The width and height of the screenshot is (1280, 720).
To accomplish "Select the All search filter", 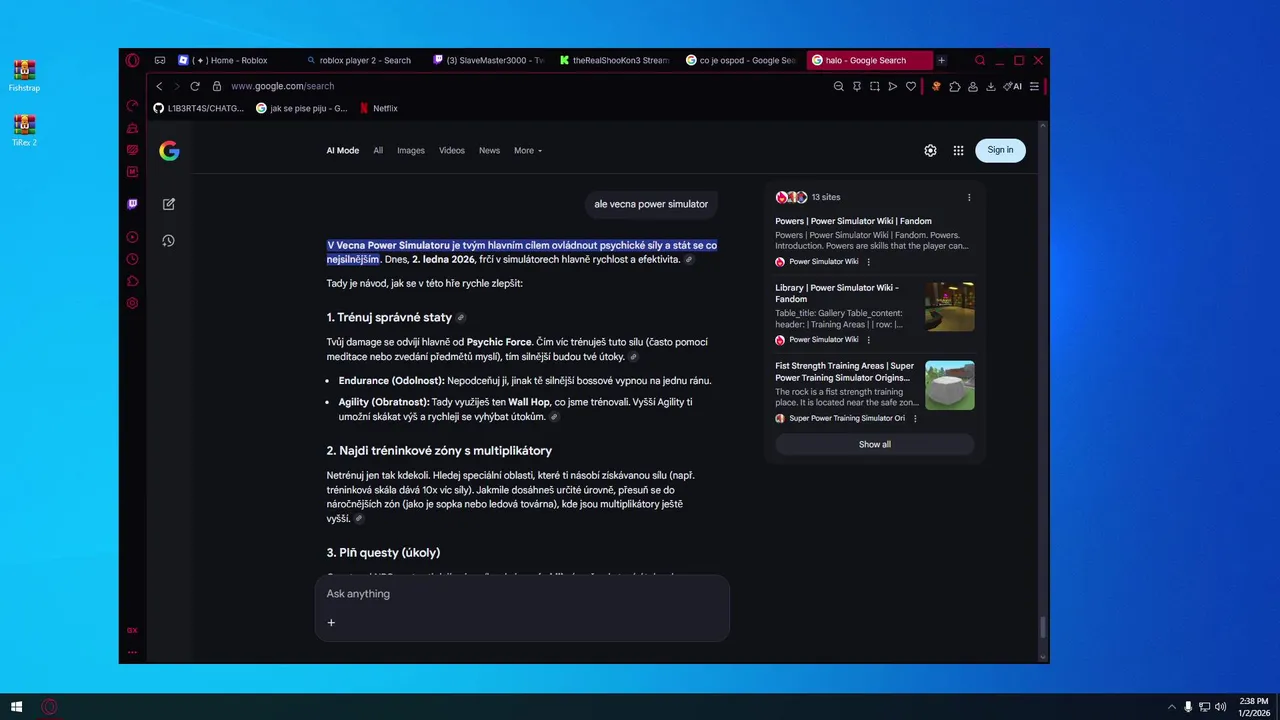I will [x=378, y=150].
